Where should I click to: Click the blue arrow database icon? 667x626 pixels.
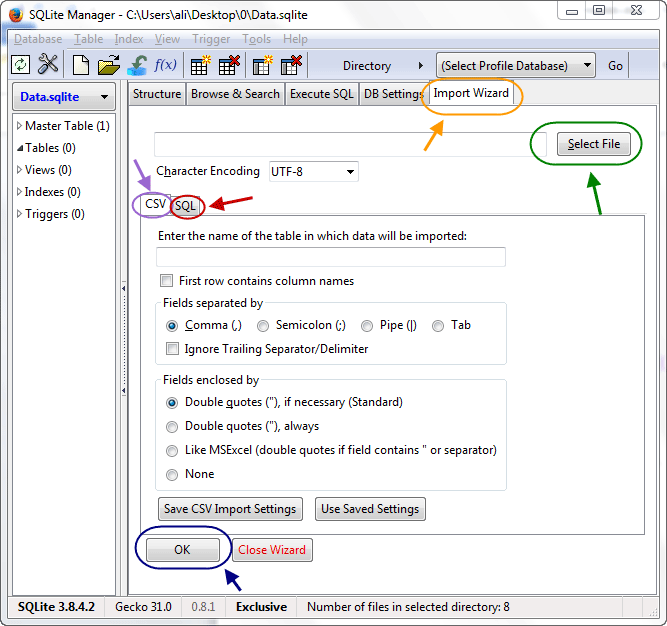(x=137, y=65)
